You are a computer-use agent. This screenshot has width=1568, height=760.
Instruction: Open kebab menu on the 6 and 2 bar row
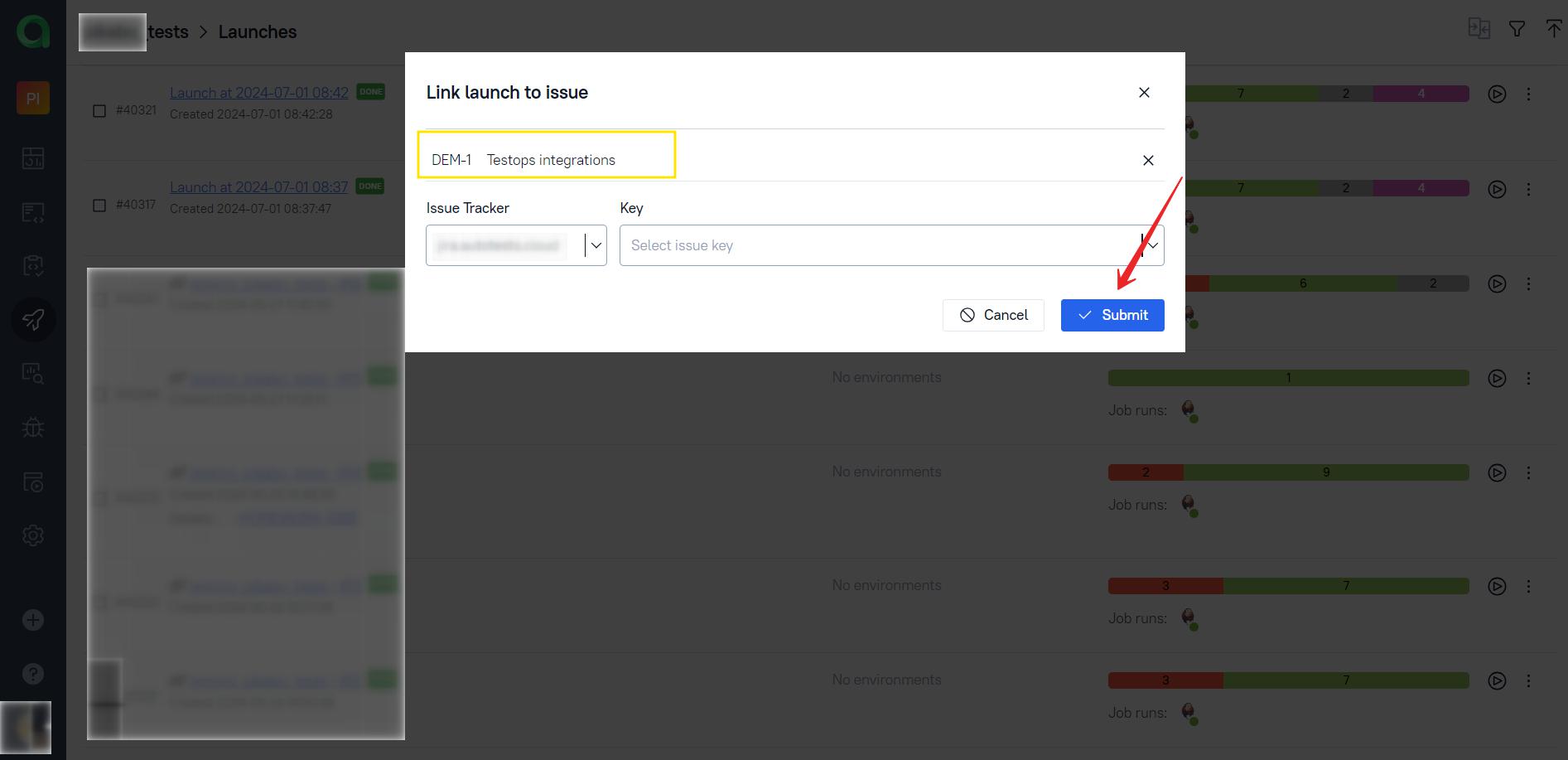click(1528, 283)
